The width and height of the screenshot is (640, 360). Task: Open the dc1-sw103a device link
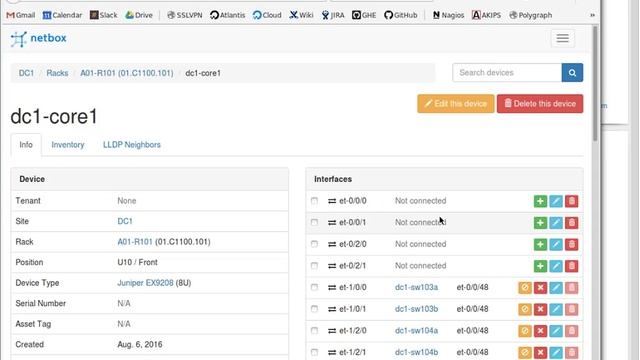[x=416, y=287]
